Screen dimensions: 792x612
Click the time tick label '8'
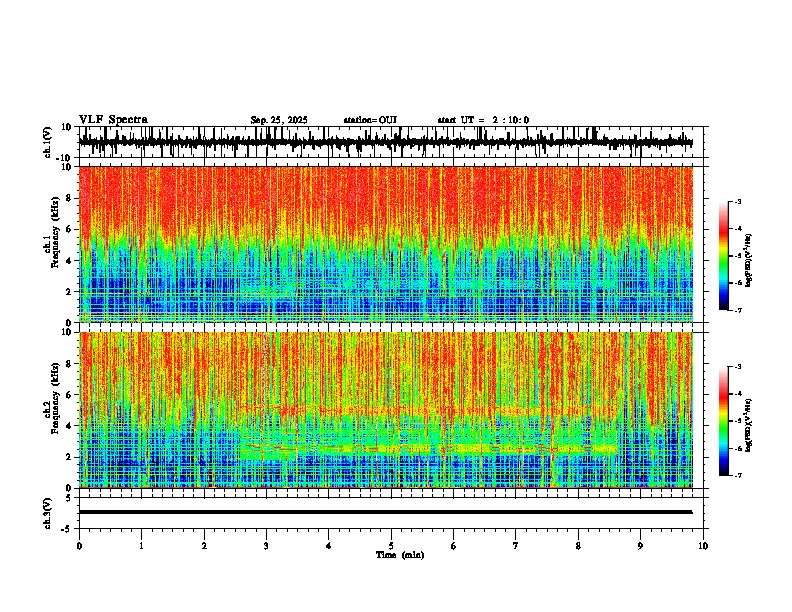pyautogui.click(x=578, y=546)
